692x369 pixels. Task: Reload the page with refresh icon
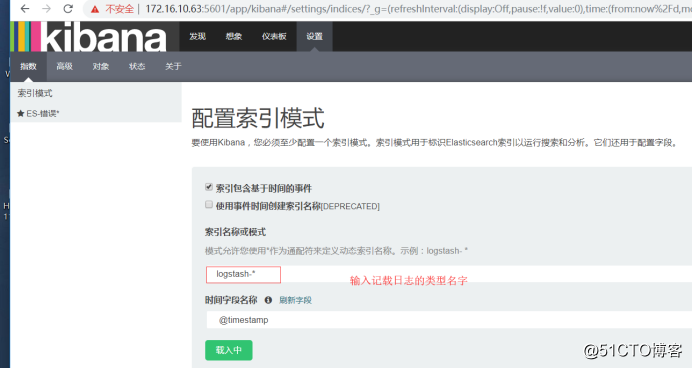pyautogui.click(x=68, y=9)
